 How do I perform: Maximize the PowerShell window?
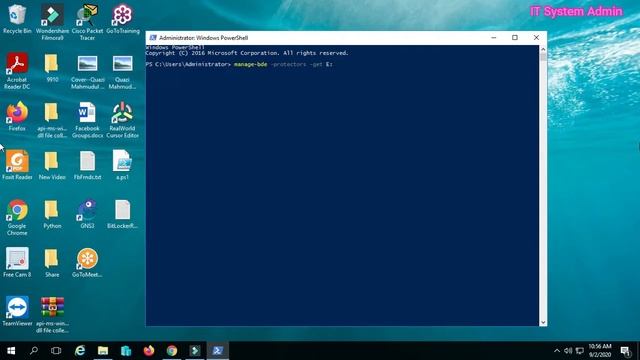515,38
